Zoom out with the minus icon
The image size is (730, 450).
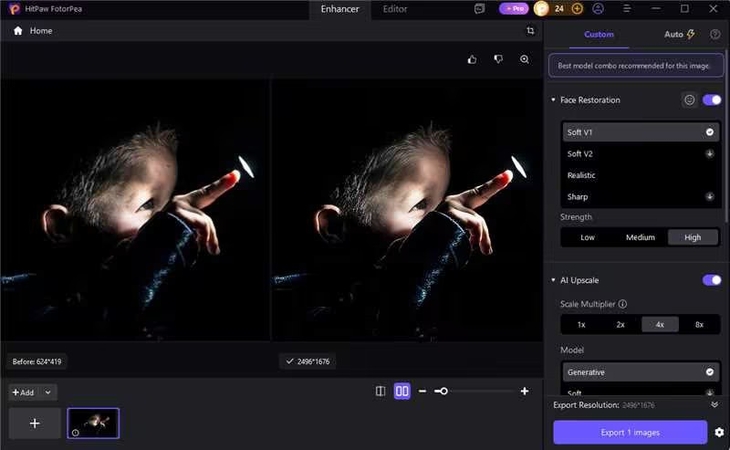tap(422, 391)
